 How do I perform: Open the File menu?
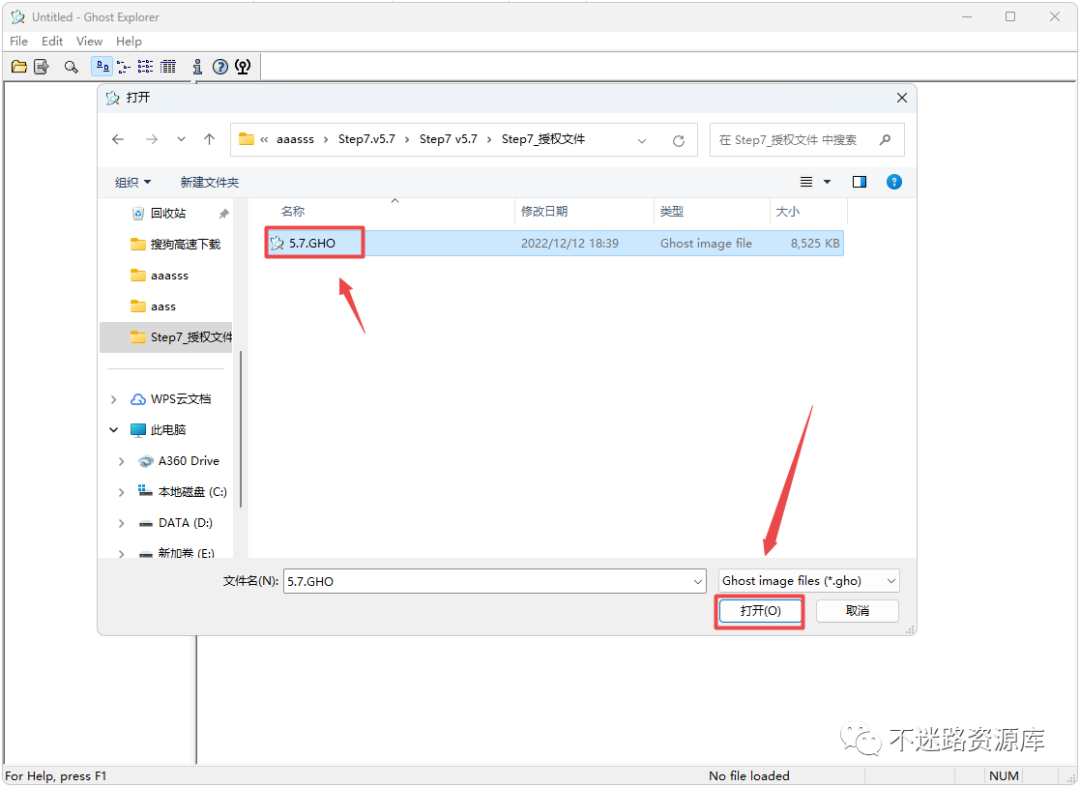click(x=19, y=41)
